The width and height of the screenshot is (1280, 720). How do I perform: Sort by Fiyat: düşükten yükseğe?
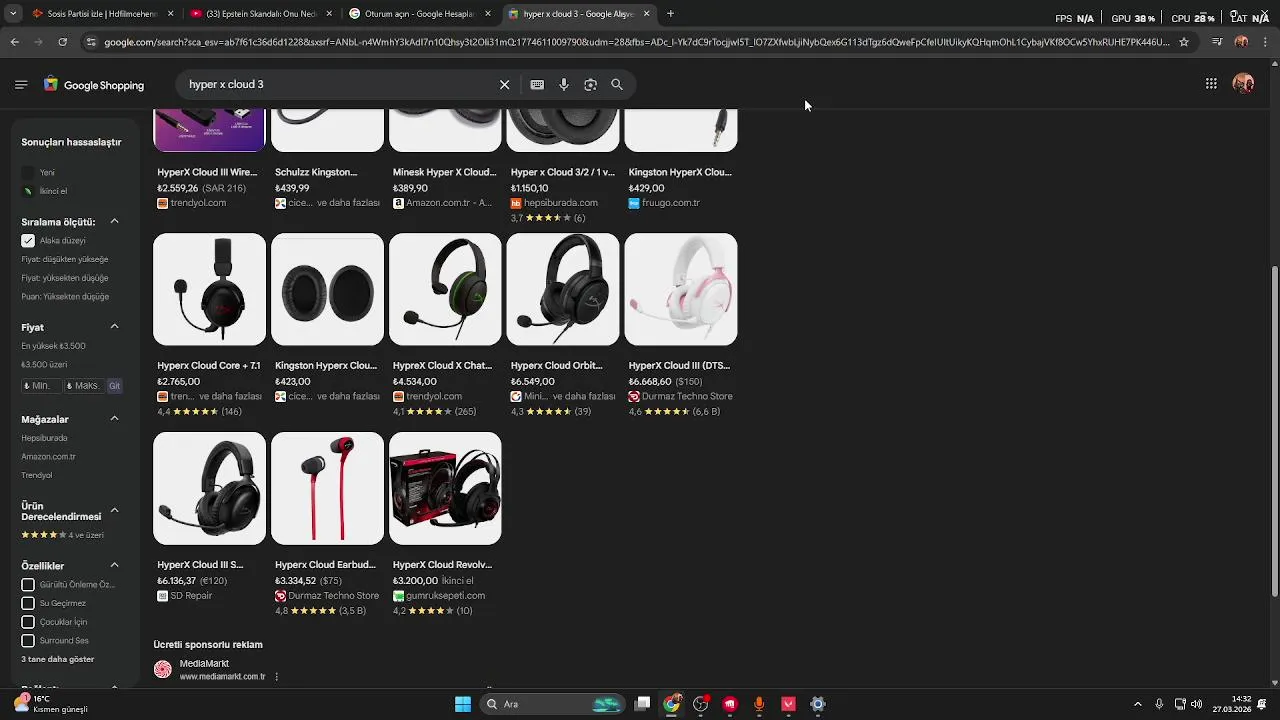click(x=64, y=260)
